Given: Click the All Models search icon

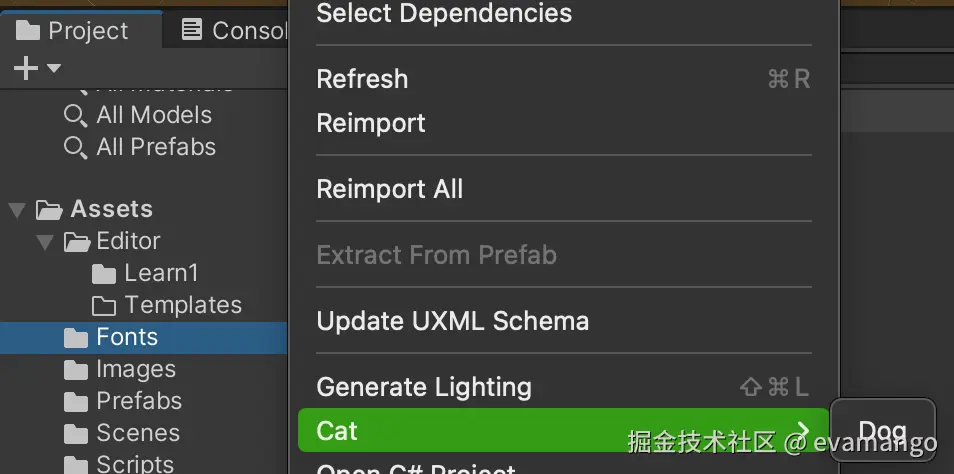Looking at the screenshot, I should 75,115.
